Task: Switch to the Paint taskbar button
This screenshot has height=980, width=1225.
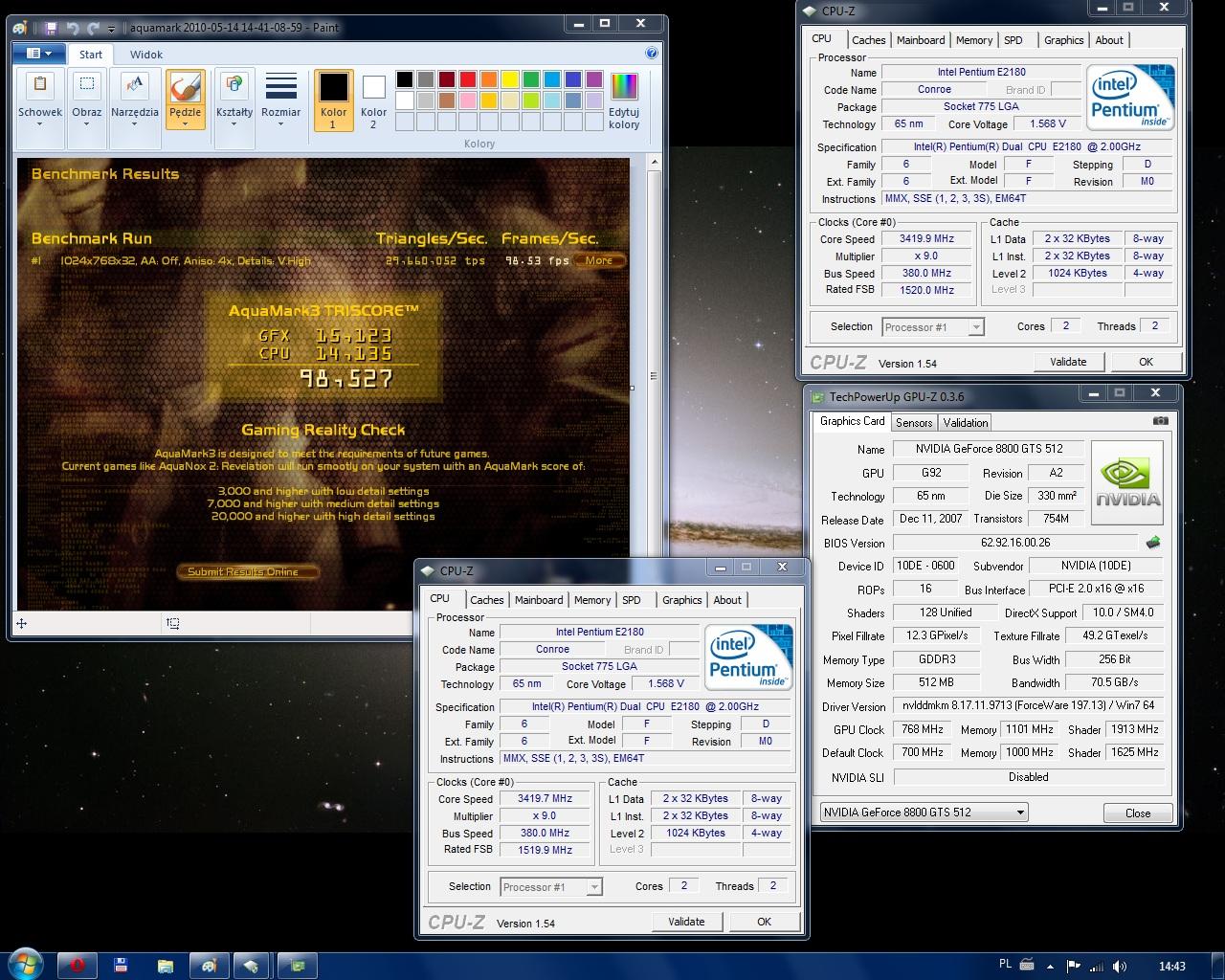Action: [210, 965]
